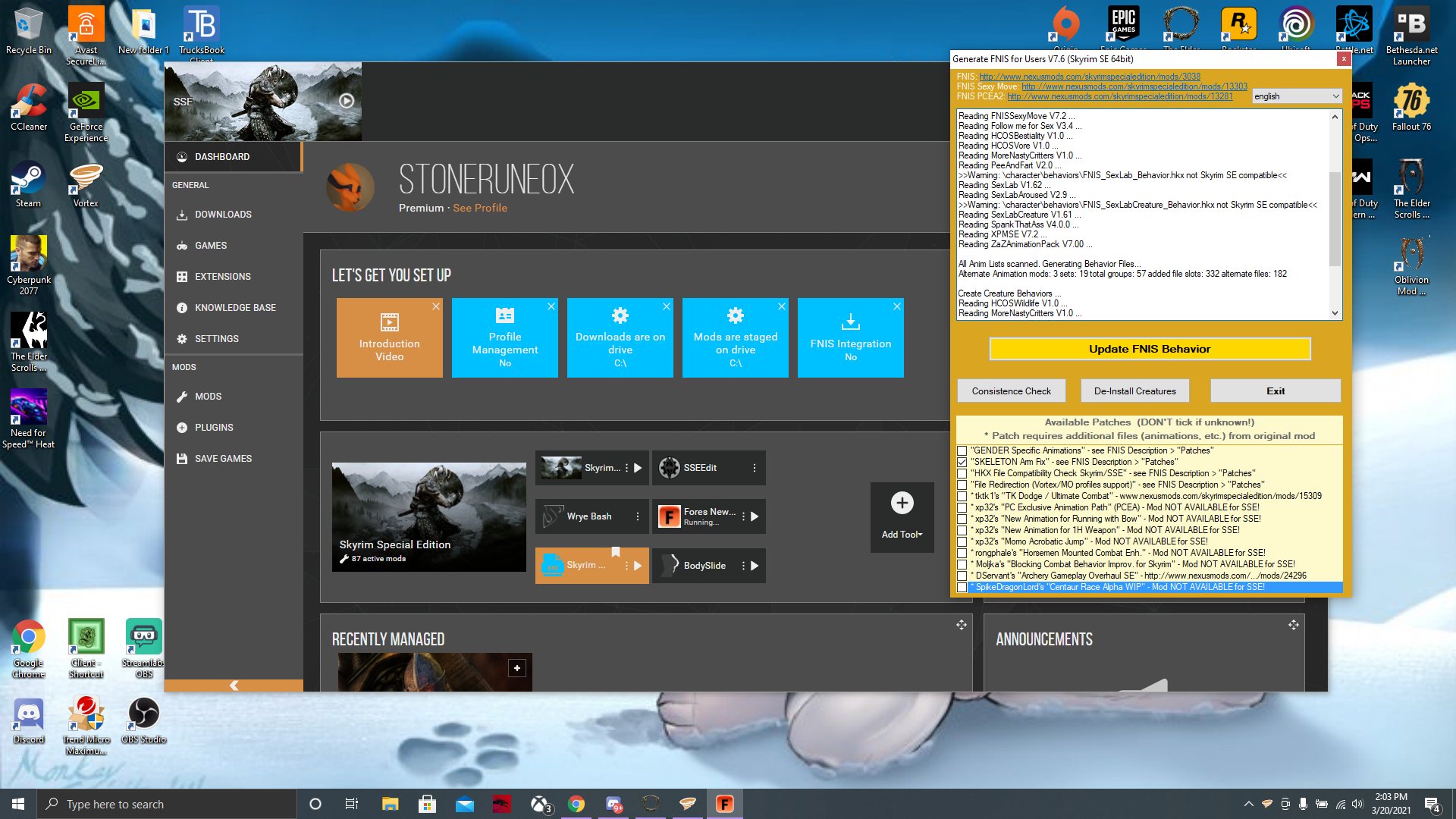The height and width of the screenshot is (819, 1456).
Task: Open the Skyrim Special Edition game thumbnail
Action: coord(429,516)
